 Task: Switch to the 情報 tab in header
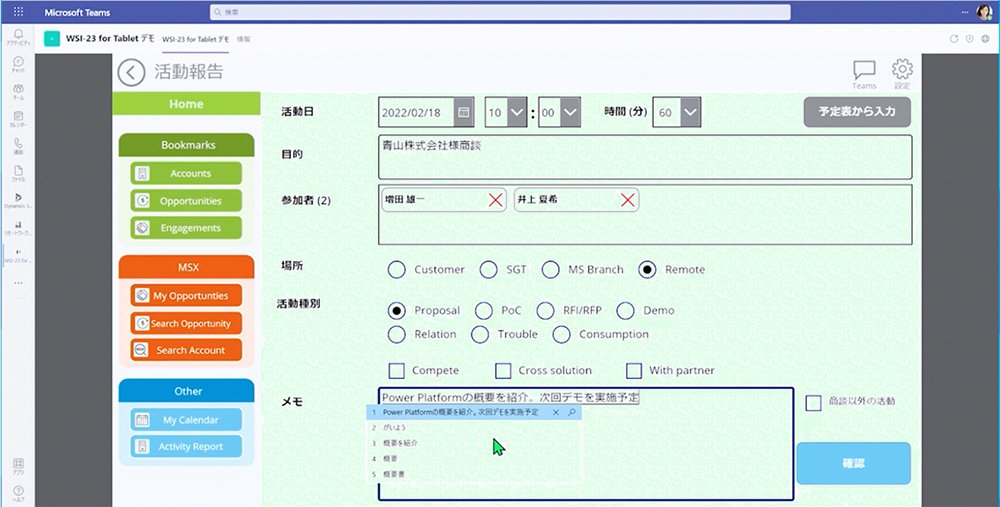[244, 40]
